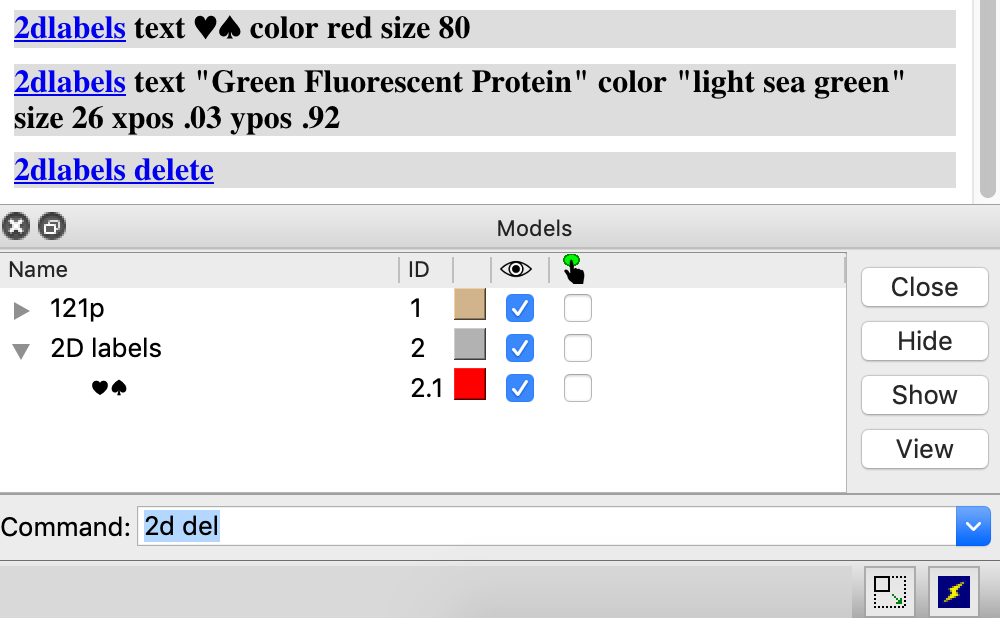Expand the 121p model tree row
This screenshot has height=618, width=1000.
click(x=22, y=310)
